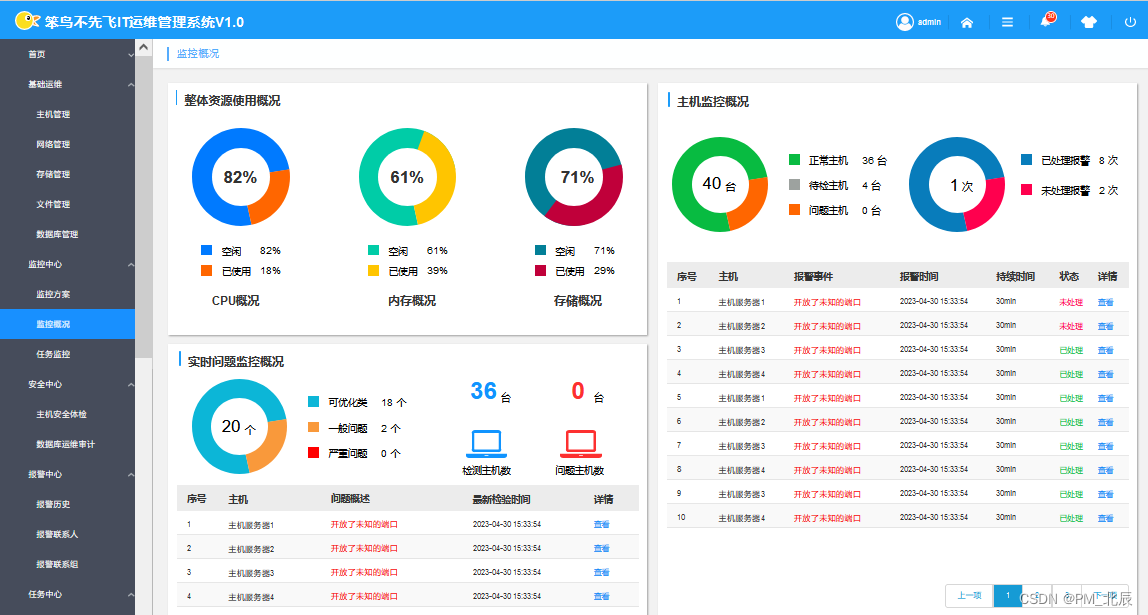1148x615 pixels.
Task: Collapse the 任务中心 sidebar section
Action: tap(131, 595)
